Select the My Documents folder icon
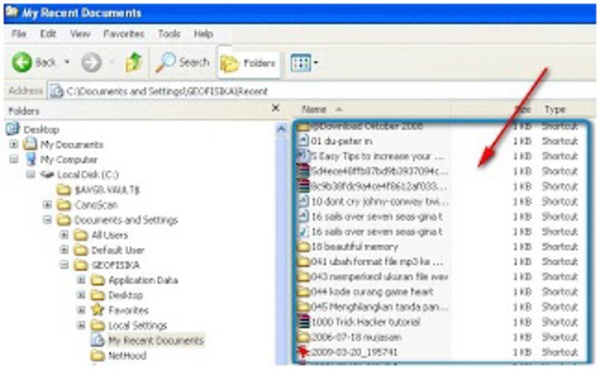The width and height of the screenshot is (600, 369). 30,144
